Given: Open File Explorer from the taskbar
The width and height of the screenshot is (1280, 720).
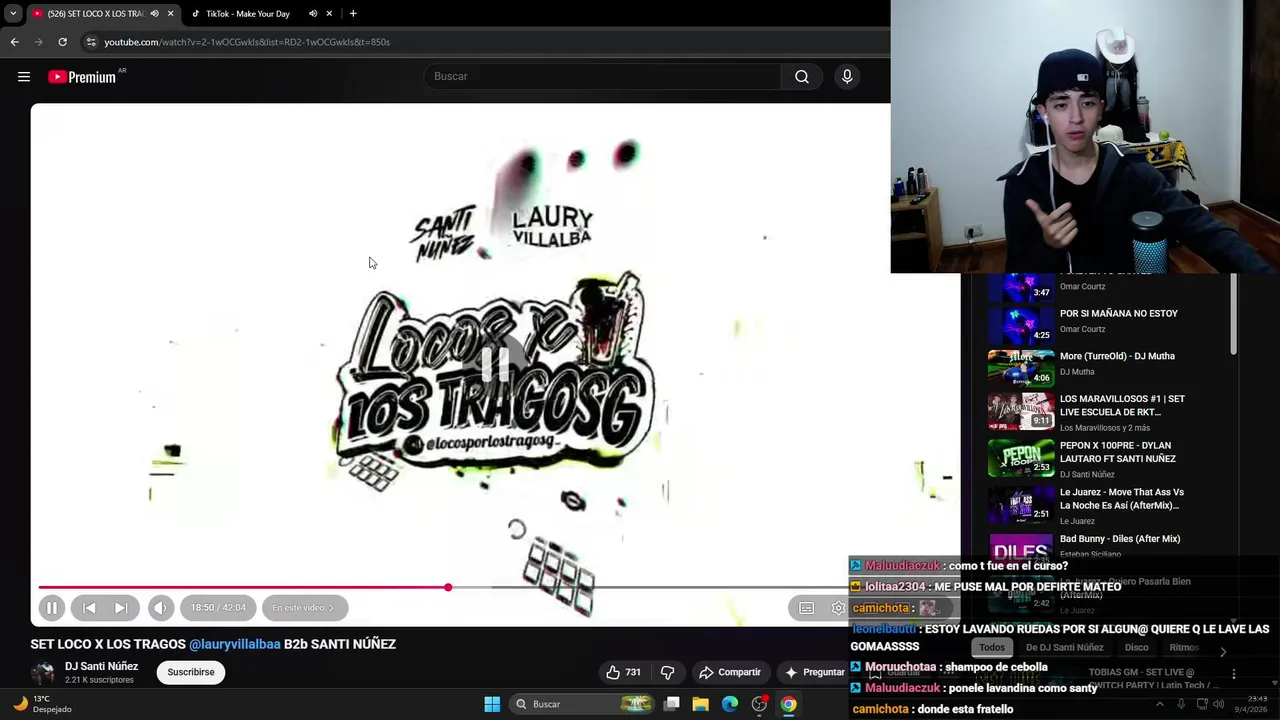Looking at the screenshot, I should tap(701, 704).
